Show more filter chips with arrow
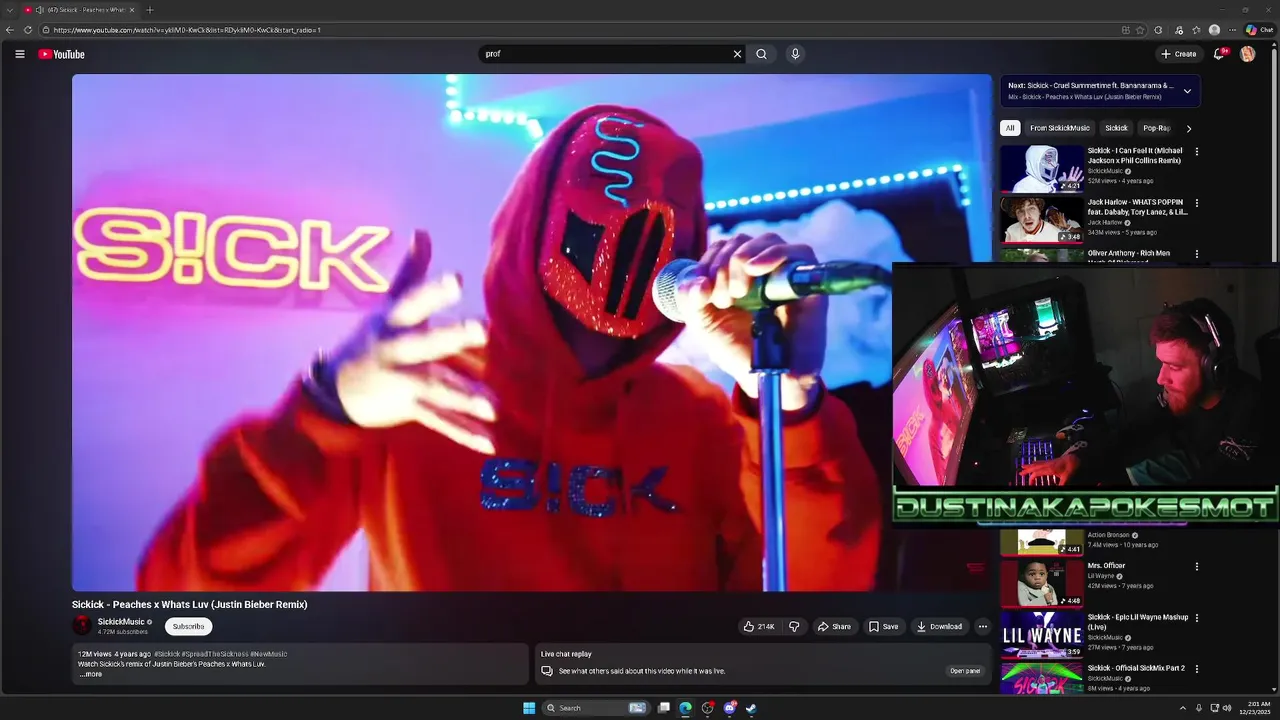Screen dimensions: 1280x720 click(x=1188, y=128)
